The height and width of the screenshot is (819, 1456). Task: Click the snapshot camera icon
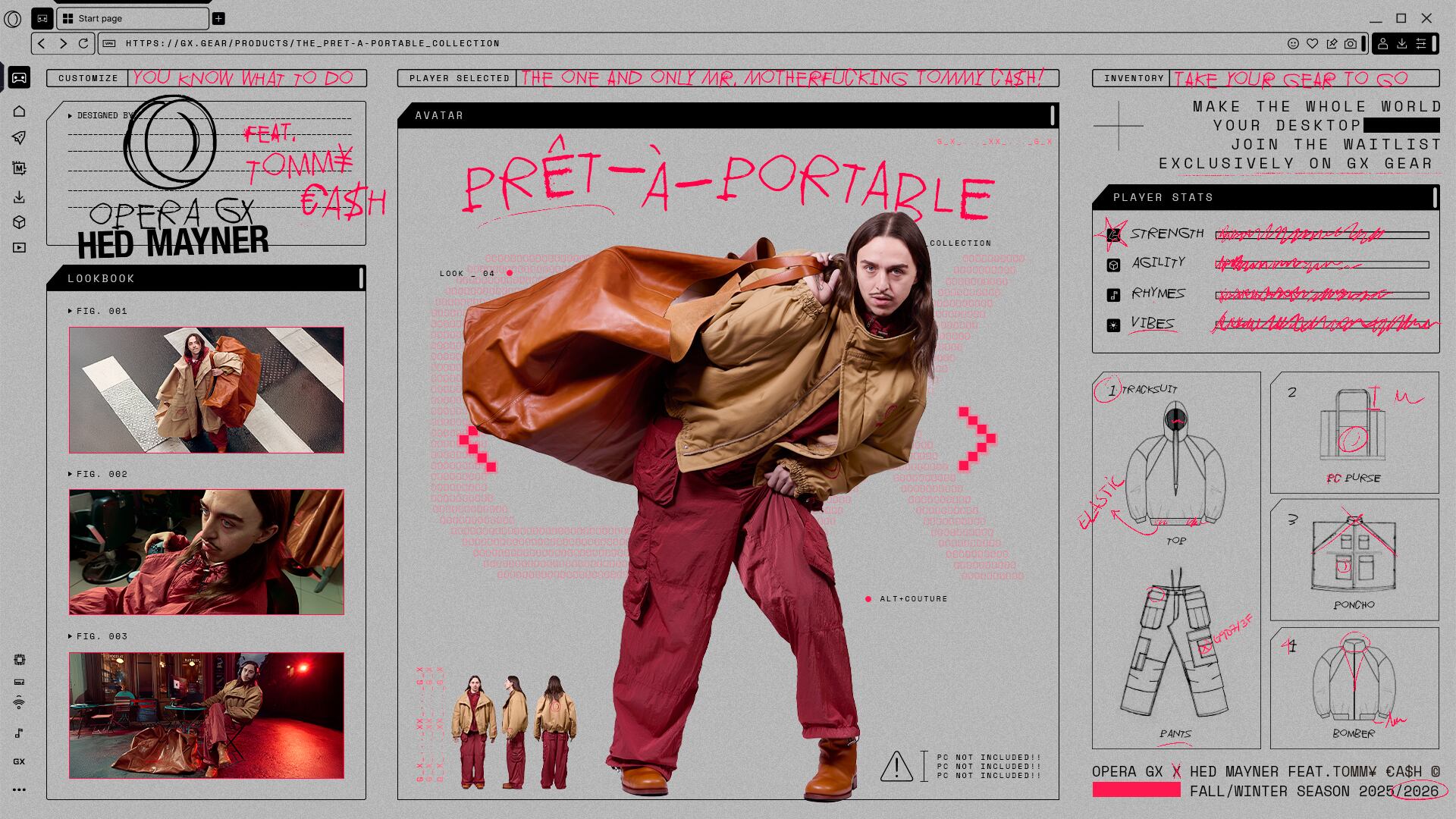[1351, 44]
